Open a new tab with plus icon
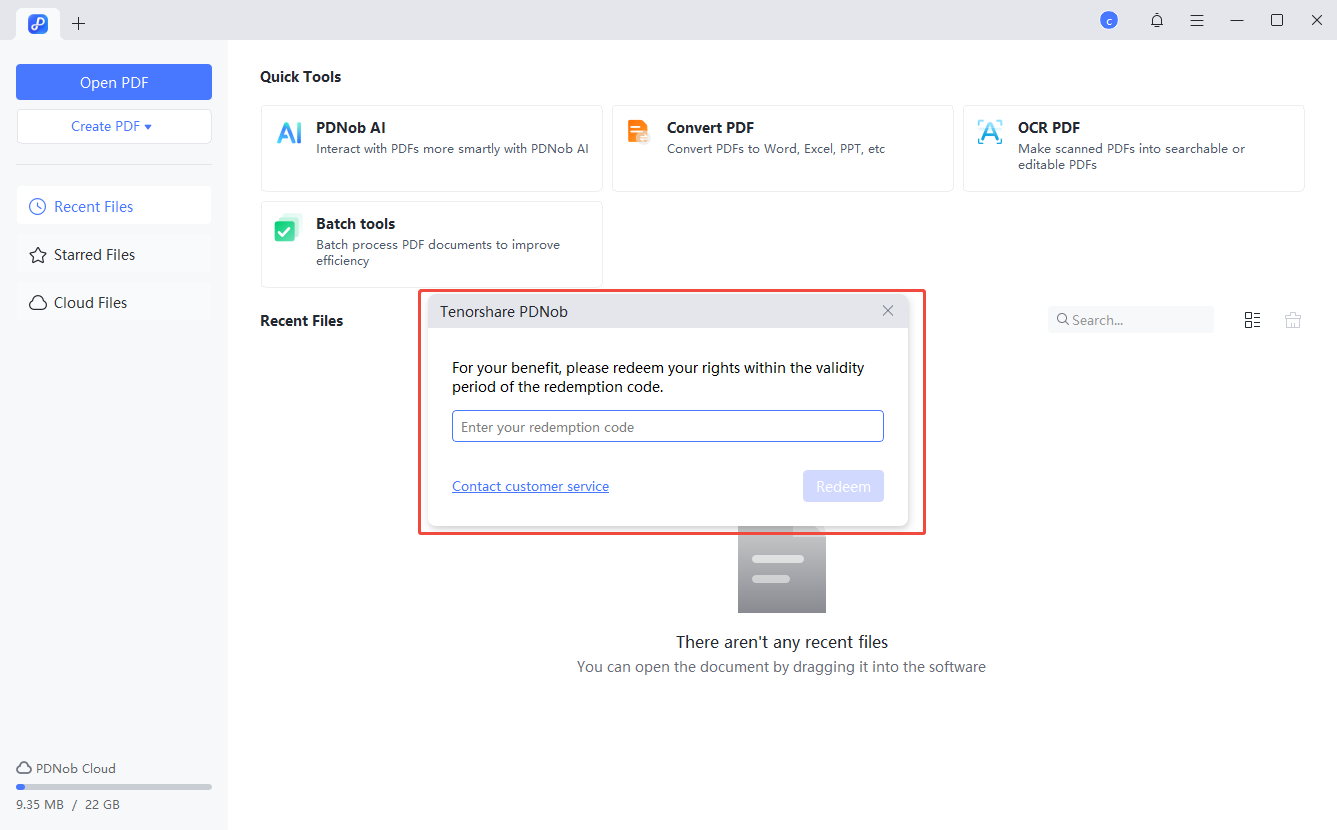 point(78,23)
